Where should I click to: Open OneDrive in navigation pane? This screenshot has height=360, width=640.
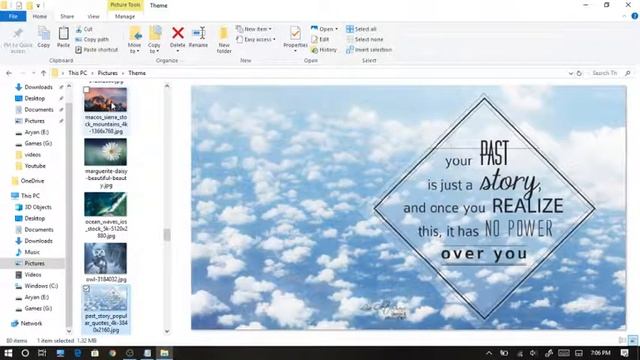pos(32,181)
